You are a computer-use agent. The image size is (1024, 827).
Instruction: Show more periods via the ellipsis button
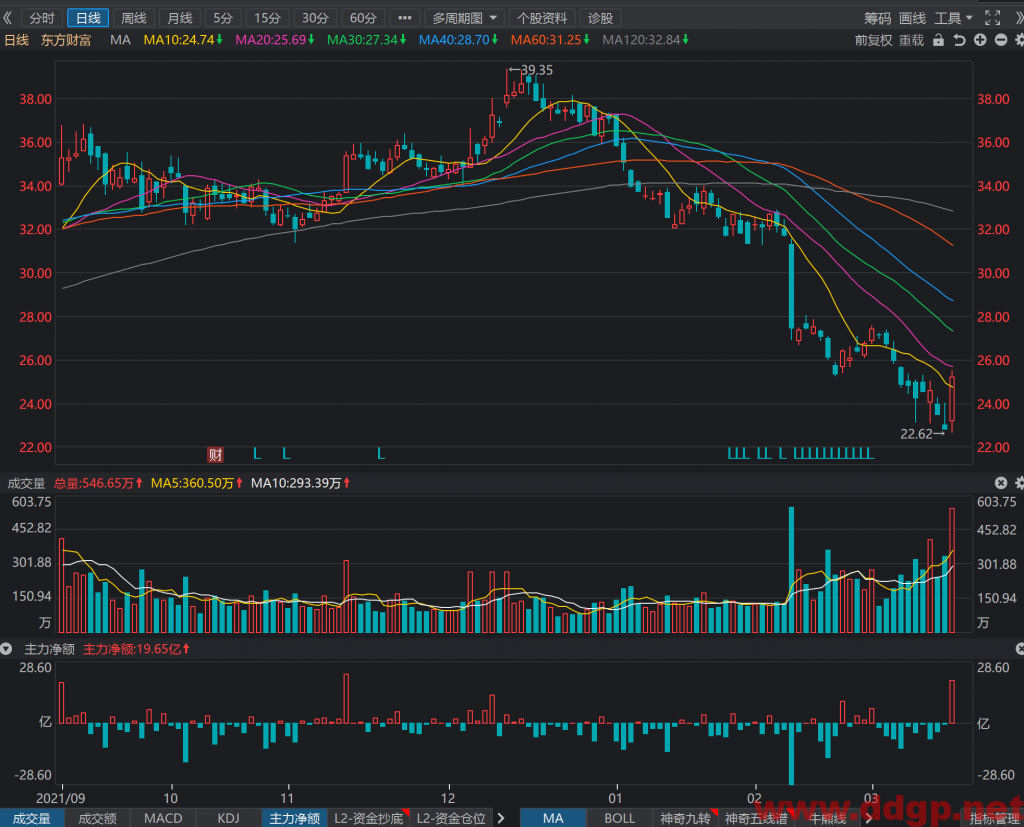[x=405, y=18]
